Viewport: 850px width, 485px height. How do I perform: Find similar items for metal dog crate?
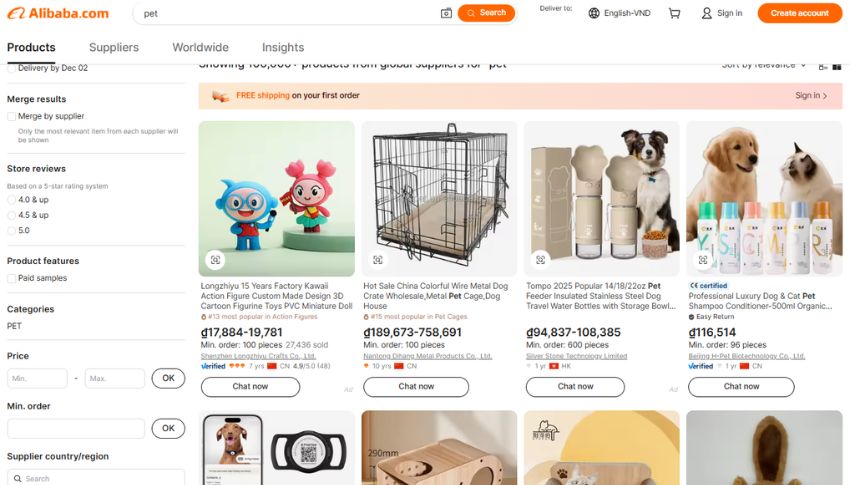378,260
